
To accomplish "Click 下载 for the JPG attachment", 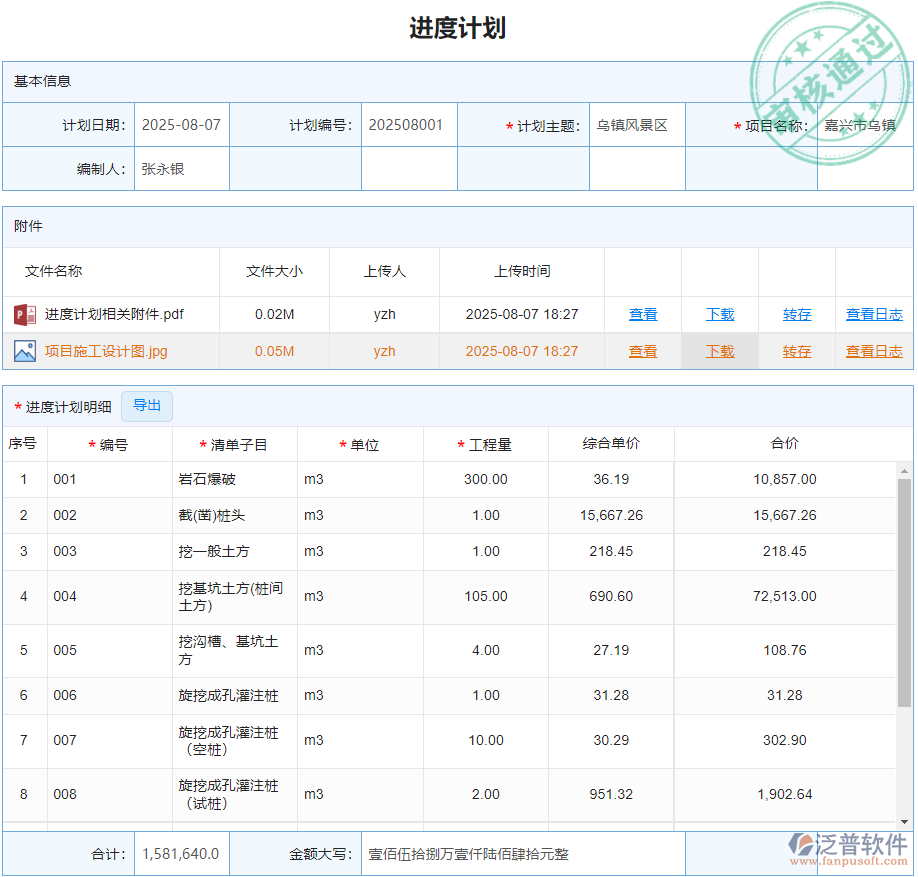I will click(x=719, y=351).
